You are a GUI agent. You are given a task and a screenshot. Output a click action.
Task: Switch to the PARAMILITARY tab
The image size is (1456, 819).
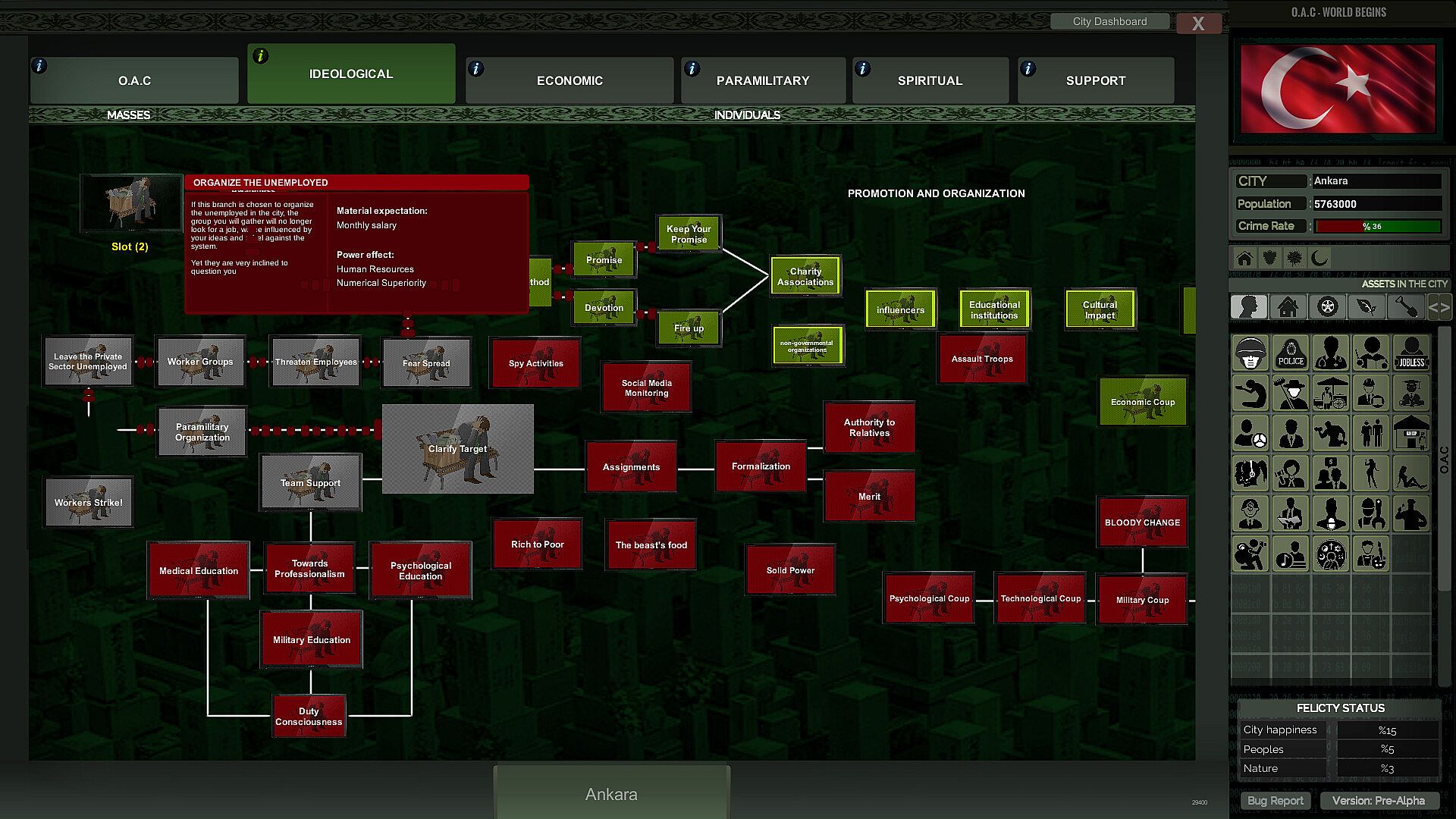(762, 80)
